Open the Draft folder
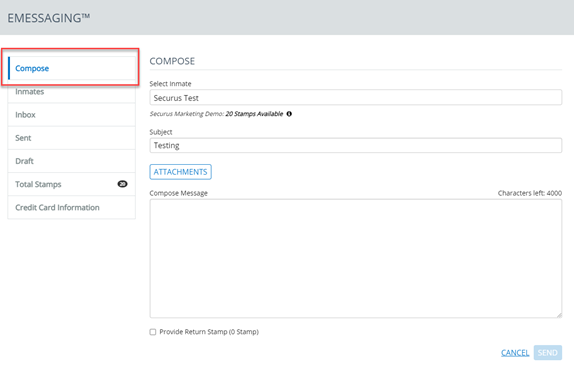This screenshot has width=574, height=373. [x=72, y=161]
